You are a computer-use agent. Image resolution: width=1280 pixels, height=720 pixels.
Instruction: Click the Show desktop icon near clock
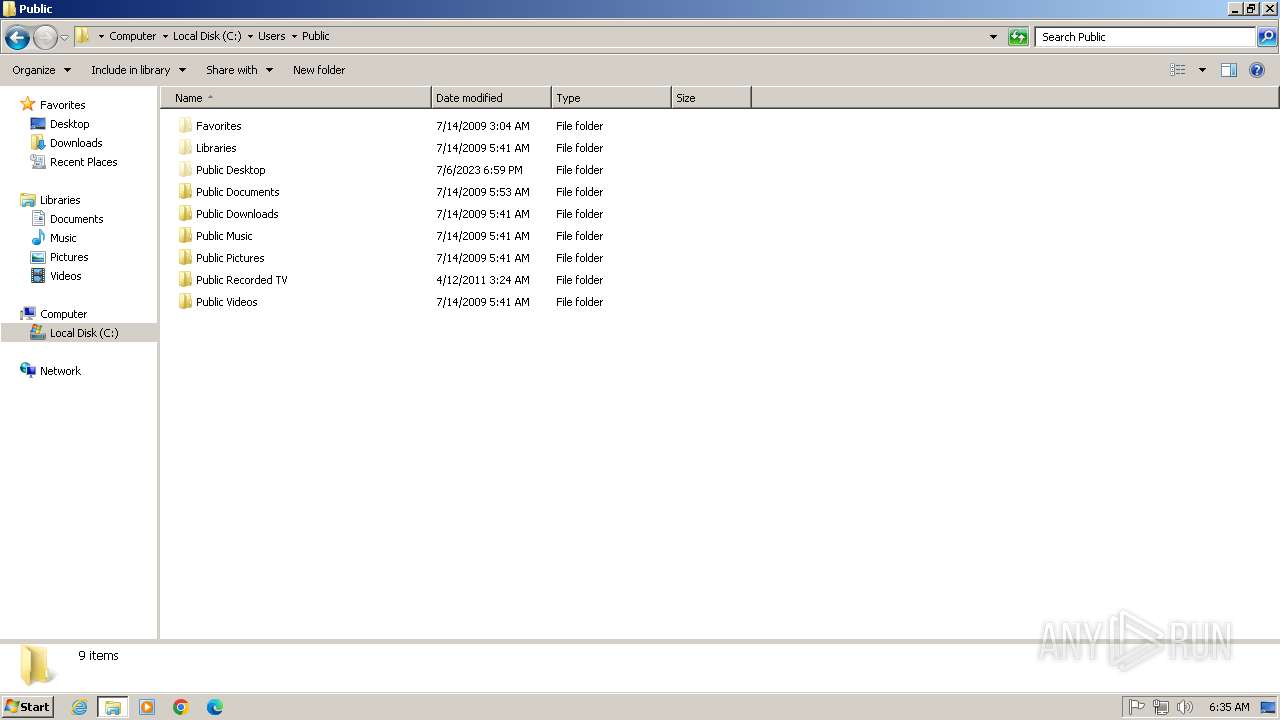tap(1268, 707)
